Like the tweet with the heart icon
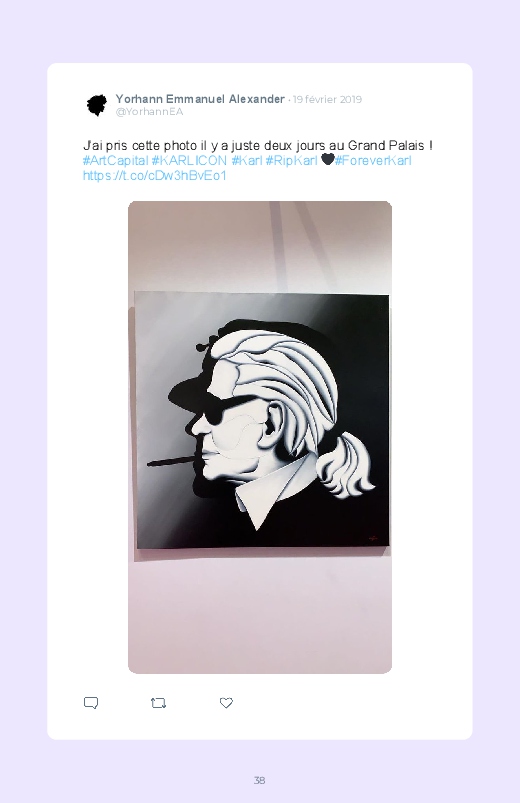 pyautogui.click(x=226, y=703)
